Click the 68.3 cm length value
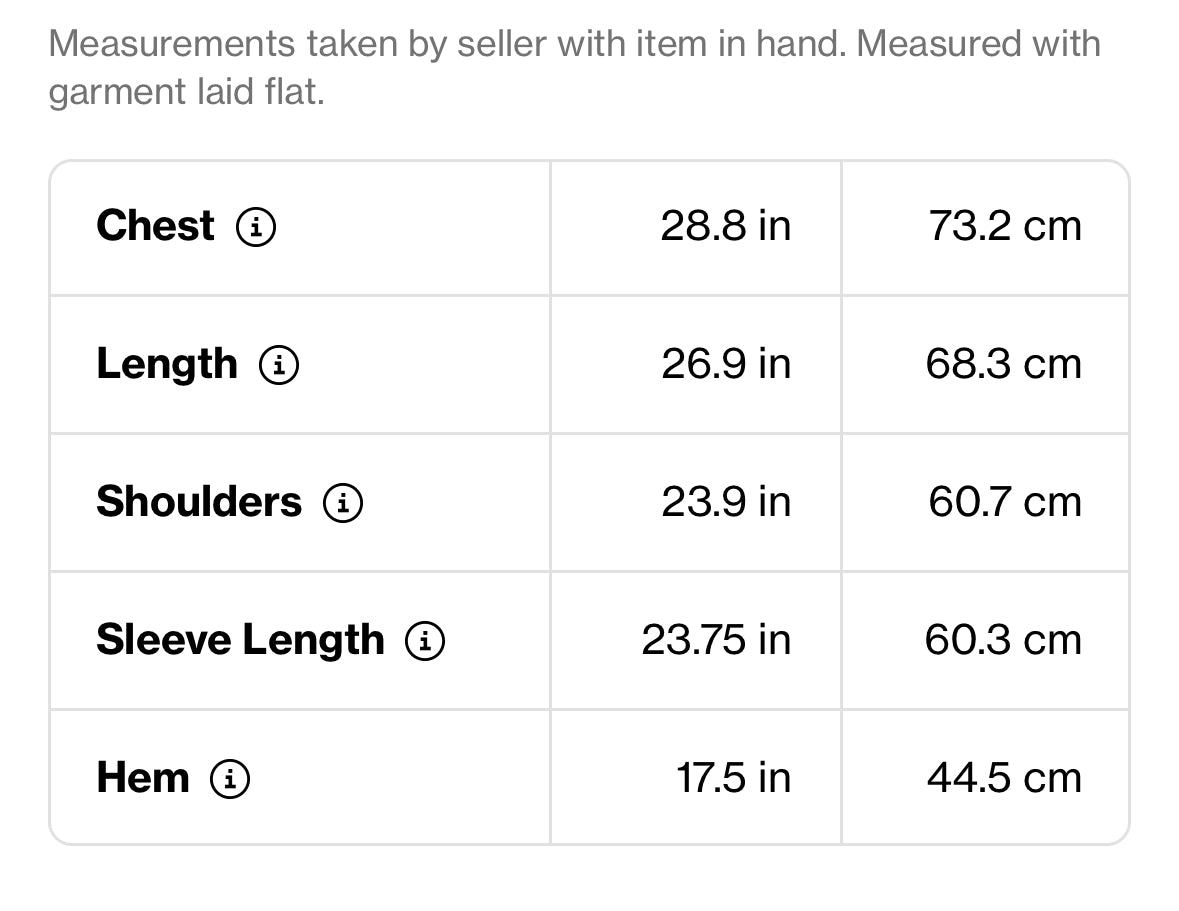Screen dimensions: 1179x911 point(1004,364)
